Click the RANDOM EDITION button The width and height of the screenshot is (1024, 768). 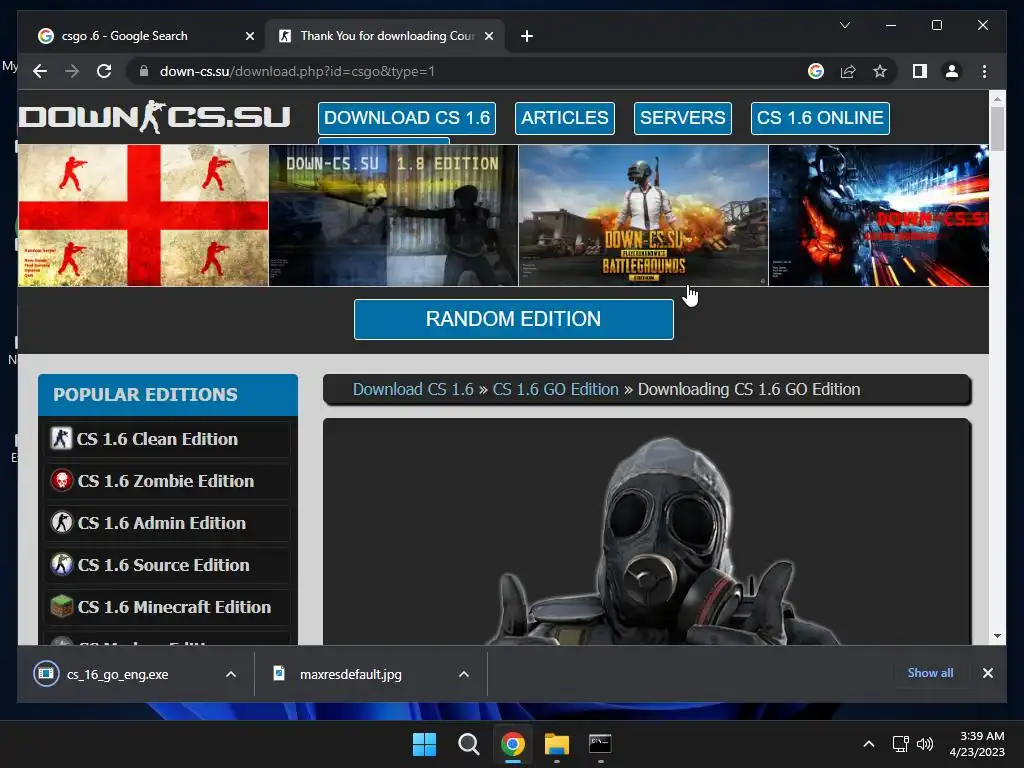(x=513, y=319)
